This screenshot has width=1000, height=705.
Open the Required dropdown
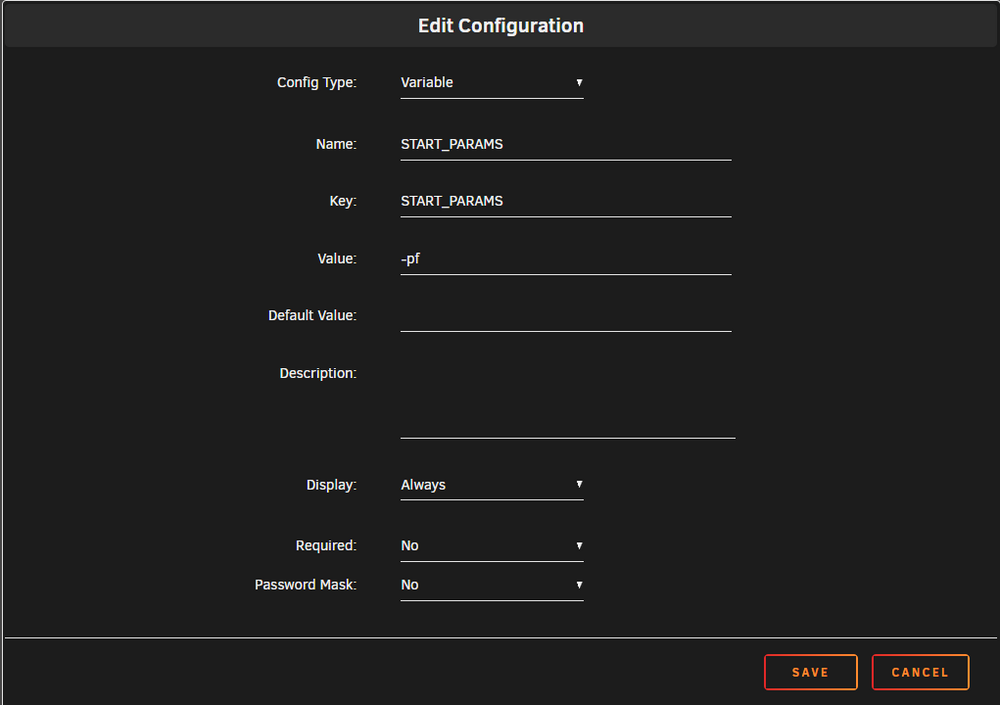click(x=492, y=546)
